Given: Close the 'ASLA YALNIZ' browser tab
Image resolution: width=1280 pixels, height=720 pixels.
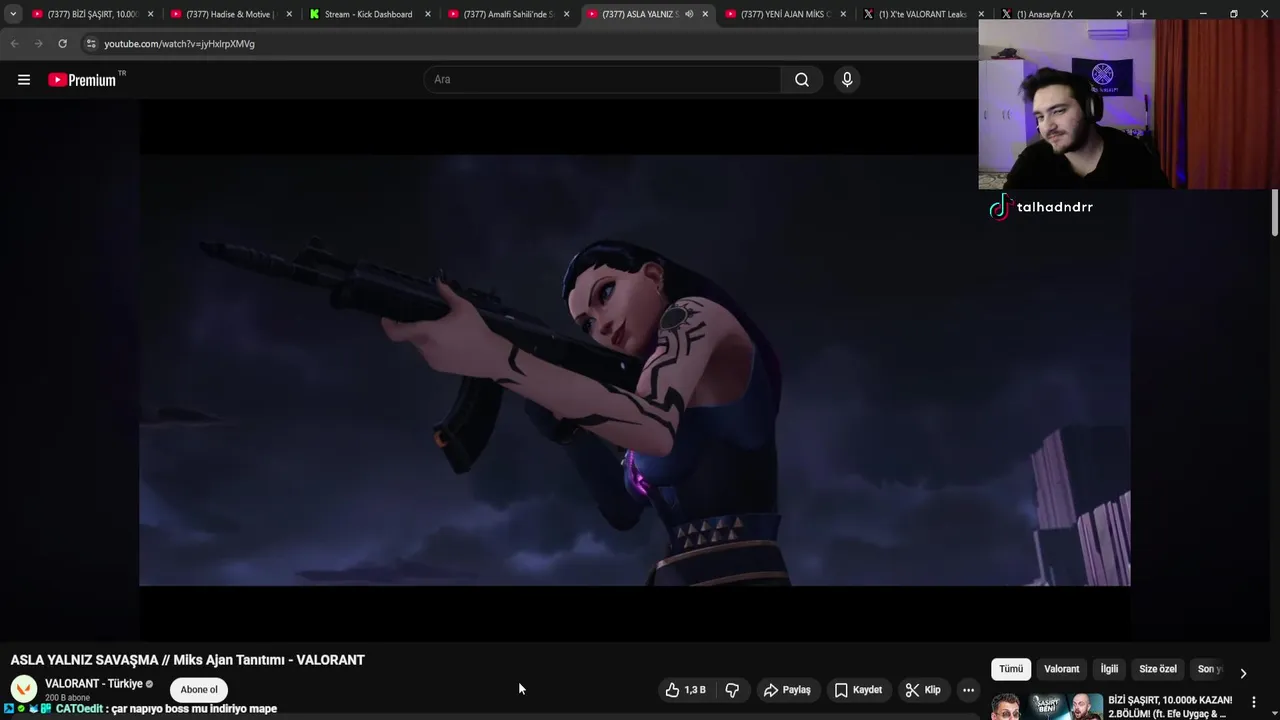Looking at the screenshot, I should [x=705, y=14].
